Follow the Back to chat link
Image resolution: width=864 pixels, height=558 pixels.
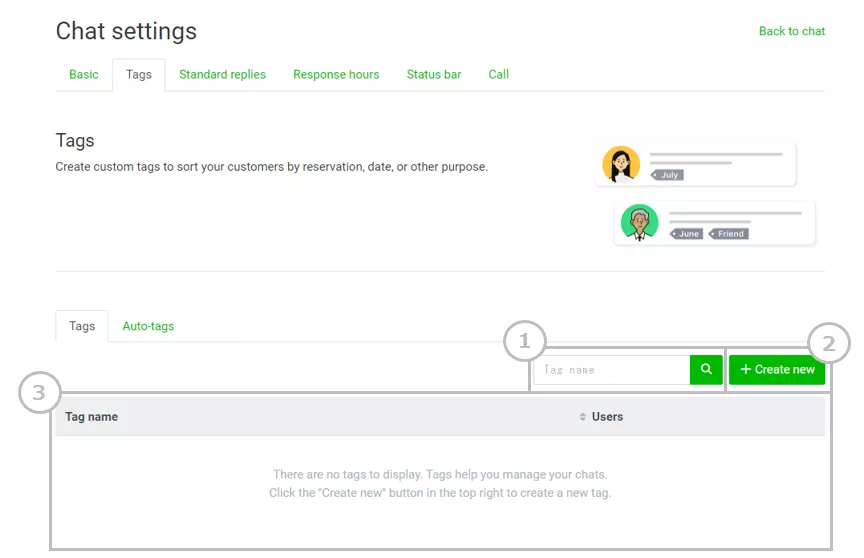[792, 31]
